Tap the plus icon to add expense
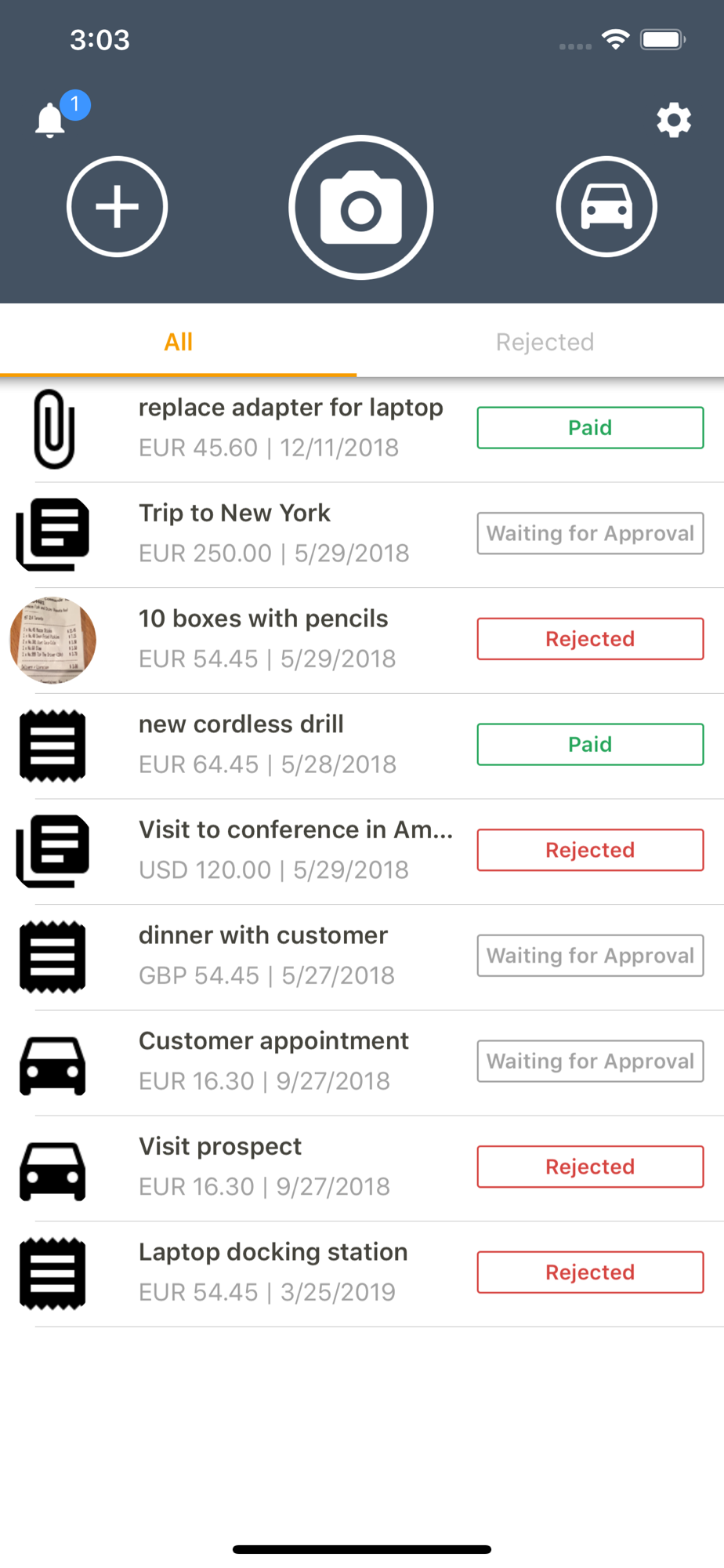 click(118, 206)
